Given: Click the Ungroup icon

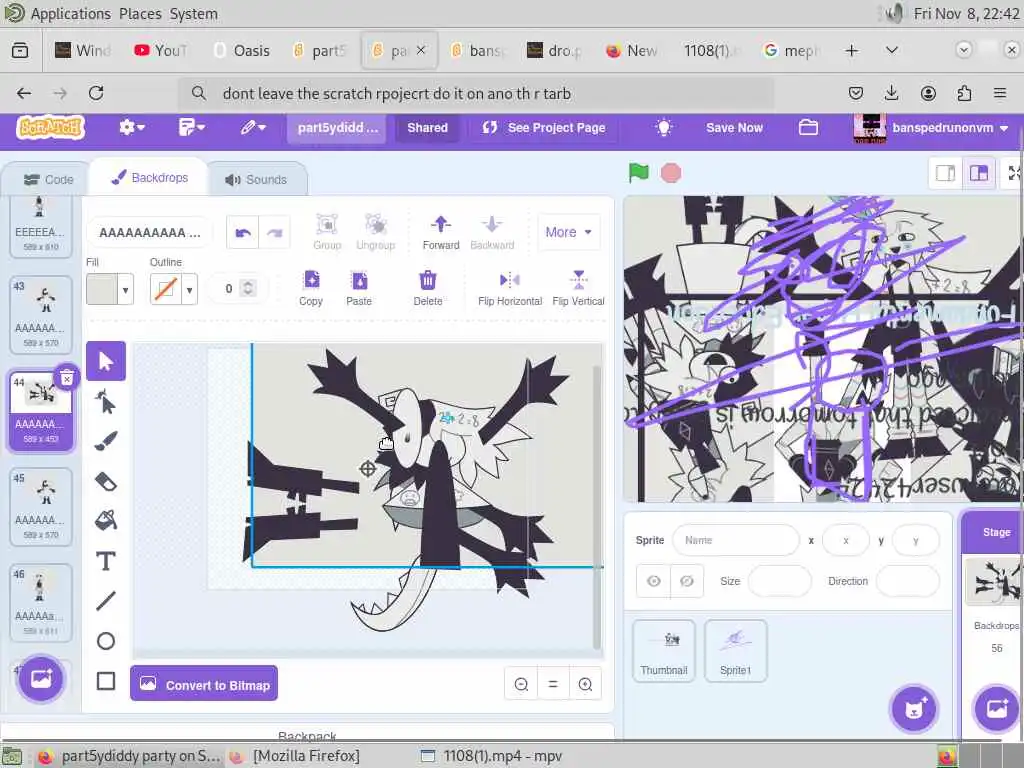Looking at the screenshot, I should click(376, 232).
